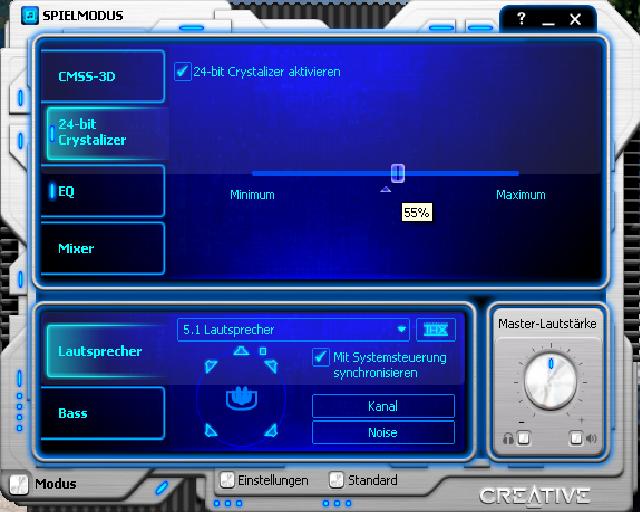Click the default position marker below slider
Image resolution: width=640 pixels, height=512 pixels.
(x=385, y=189)
